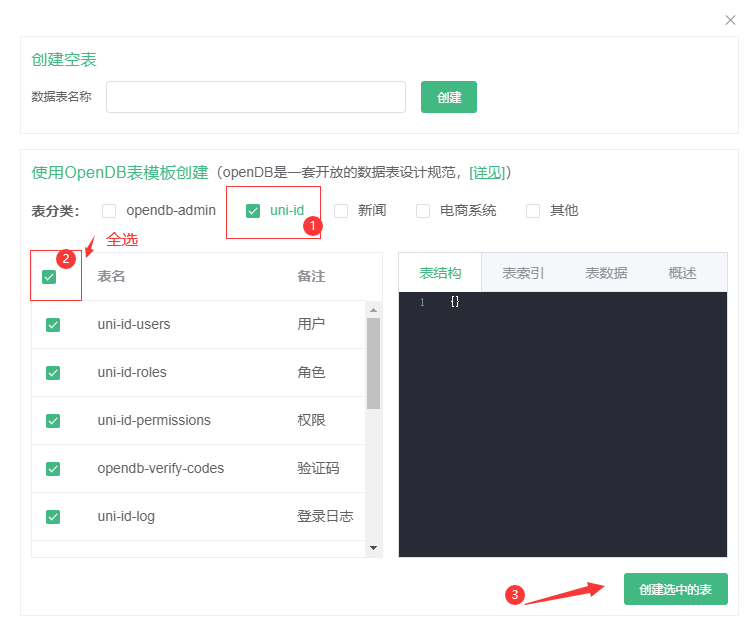Switch to the 概述 tab

pyautogui.click(x=682, y=273)
